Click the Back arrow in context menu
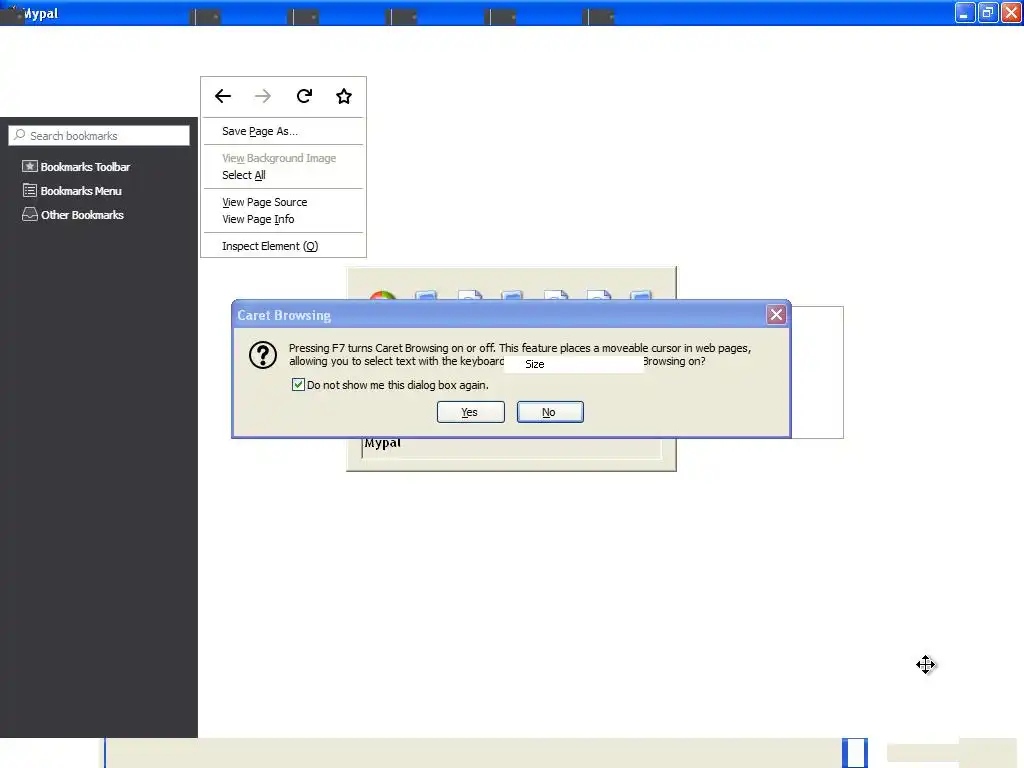This screenshot has height=768, width=1024. [x=223, y=97]
